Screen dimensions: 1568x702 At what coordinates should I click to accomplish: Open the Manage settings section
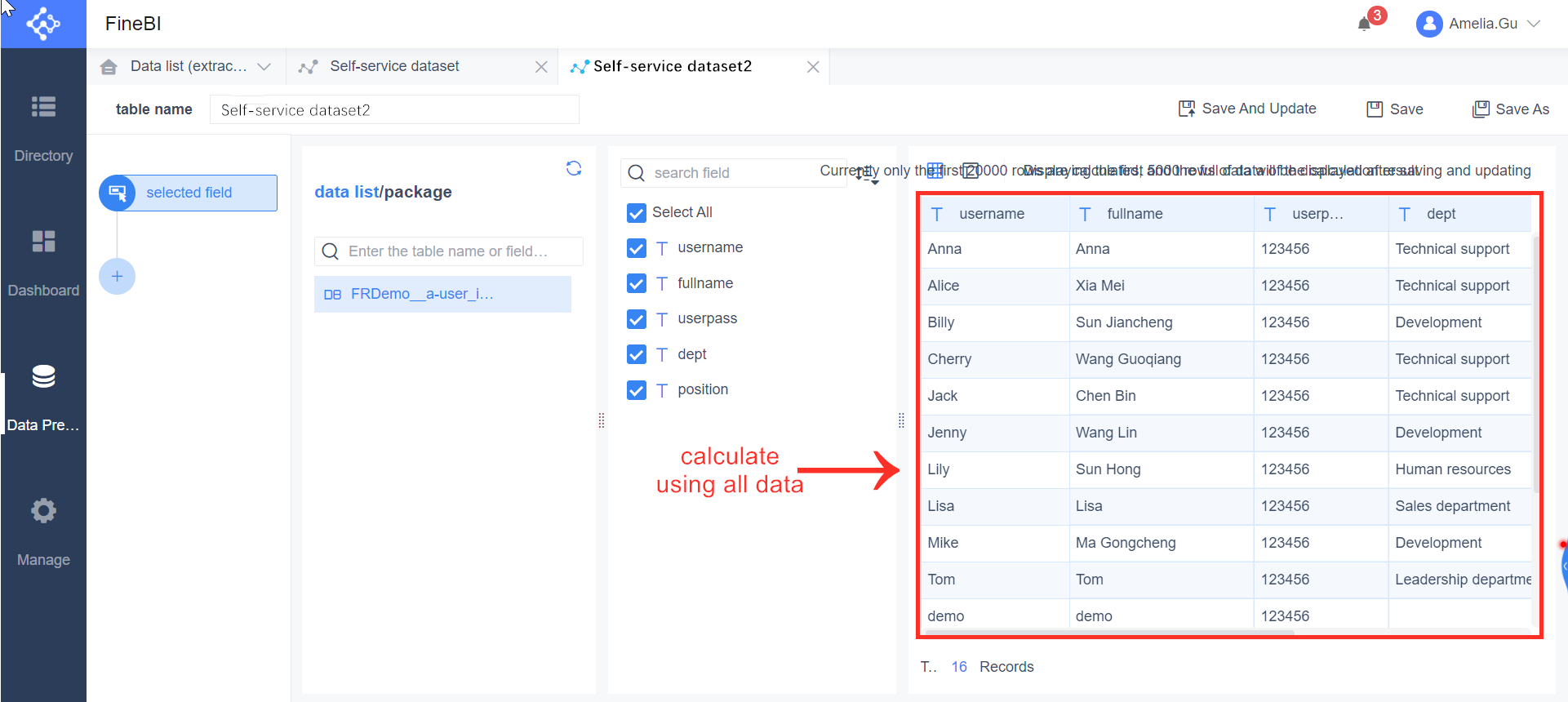[43, 532]
